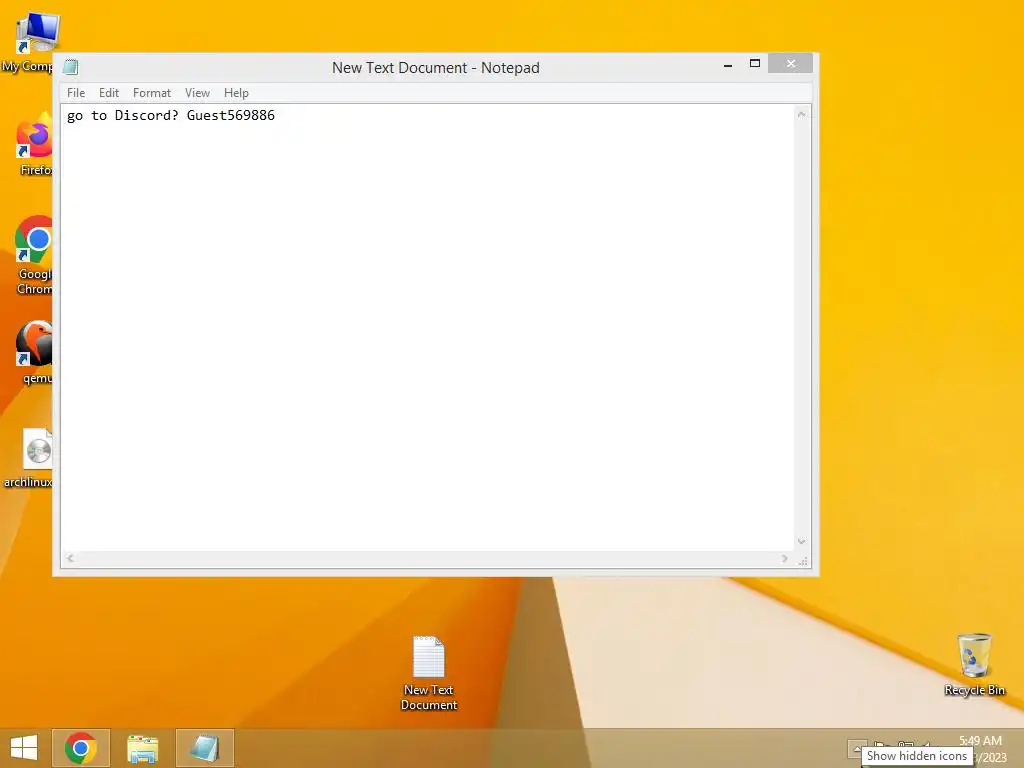Open the Help menu
The width and height of the screenshot is (1024, 768).
[236, 93]
